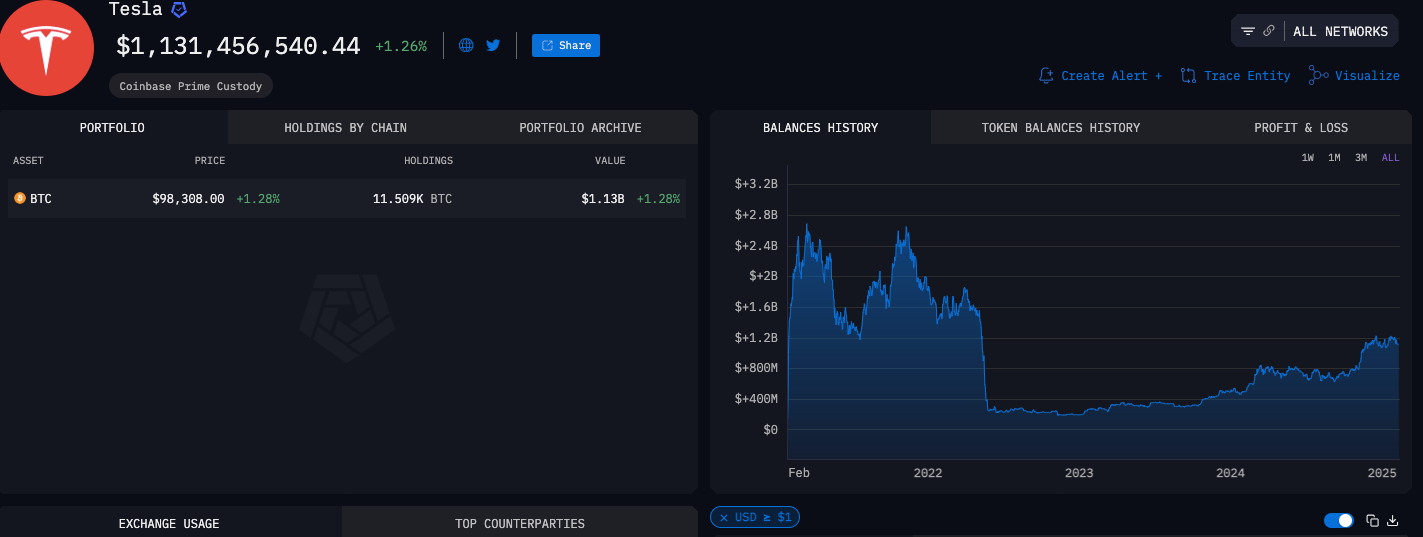
Task: Set chart range to 1W
Action: point(1308,158)
